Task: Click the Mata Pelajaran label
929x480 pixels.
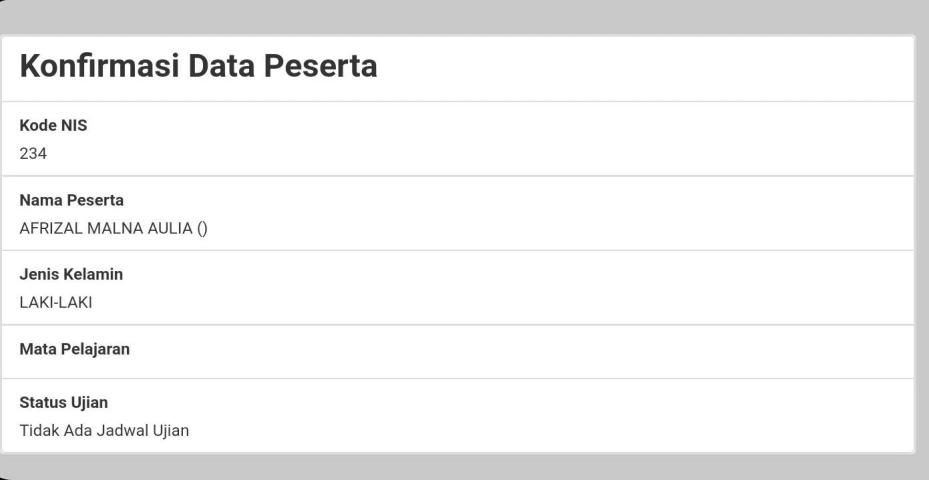Action: point(75,350)
